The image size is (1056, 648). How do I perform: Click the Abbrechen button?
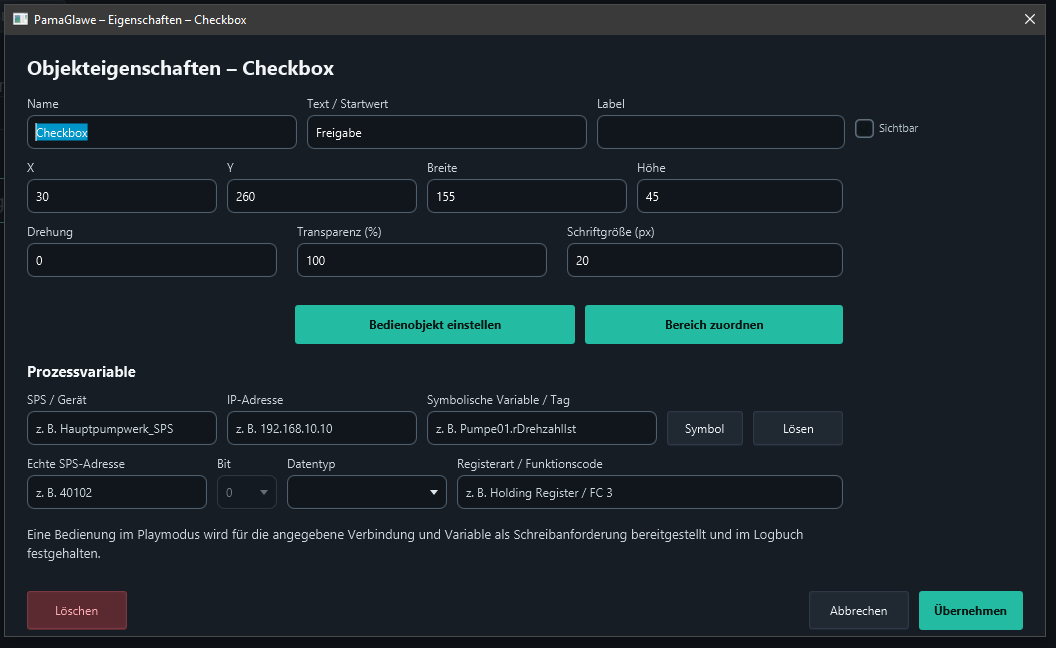click(859, 610)
